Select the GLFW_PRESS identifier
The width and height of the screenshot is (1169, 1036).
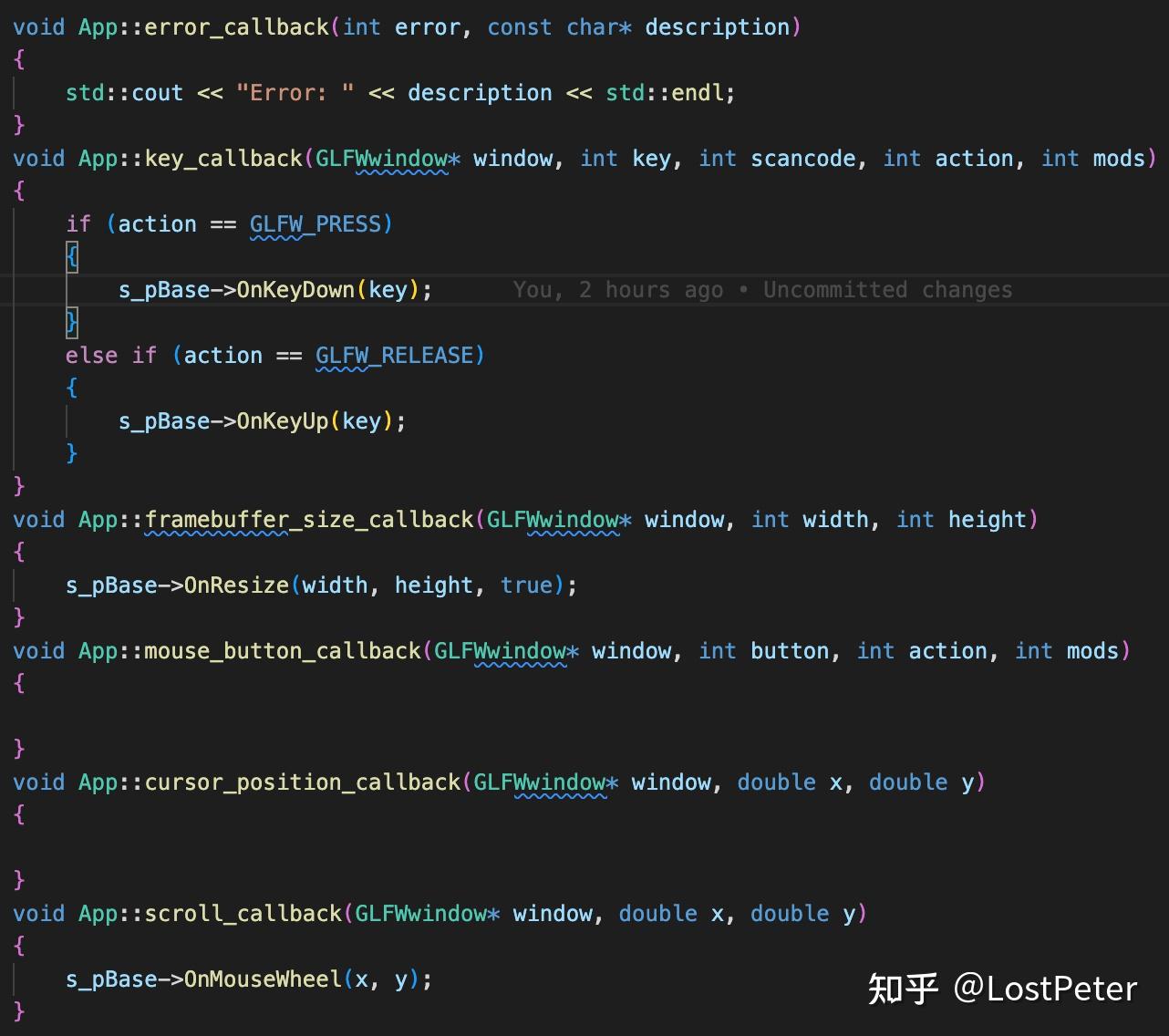(x=317, y=223)
